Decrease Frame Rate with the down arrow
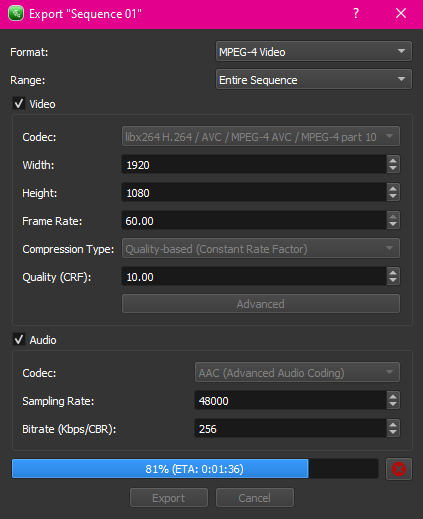The width and height of the screenshot is (423, 519). [x=393, y=225]
